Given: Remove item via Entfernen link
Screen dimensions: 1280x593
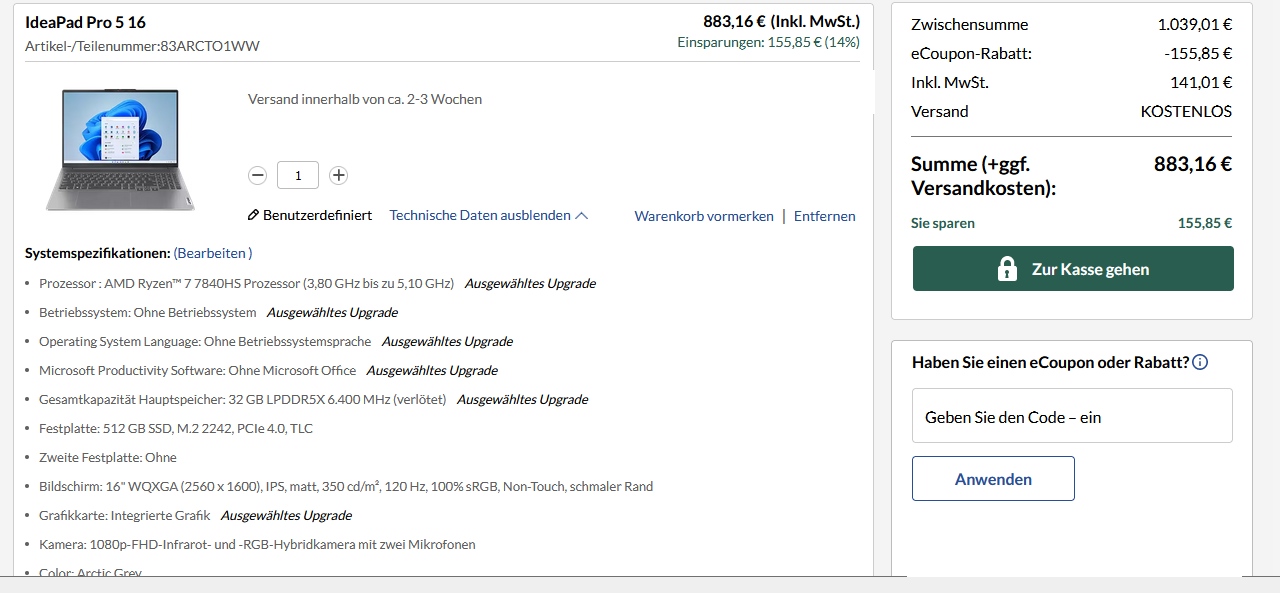Looking at the screenshot, I should pyautogui.click(x=825, y=216).
